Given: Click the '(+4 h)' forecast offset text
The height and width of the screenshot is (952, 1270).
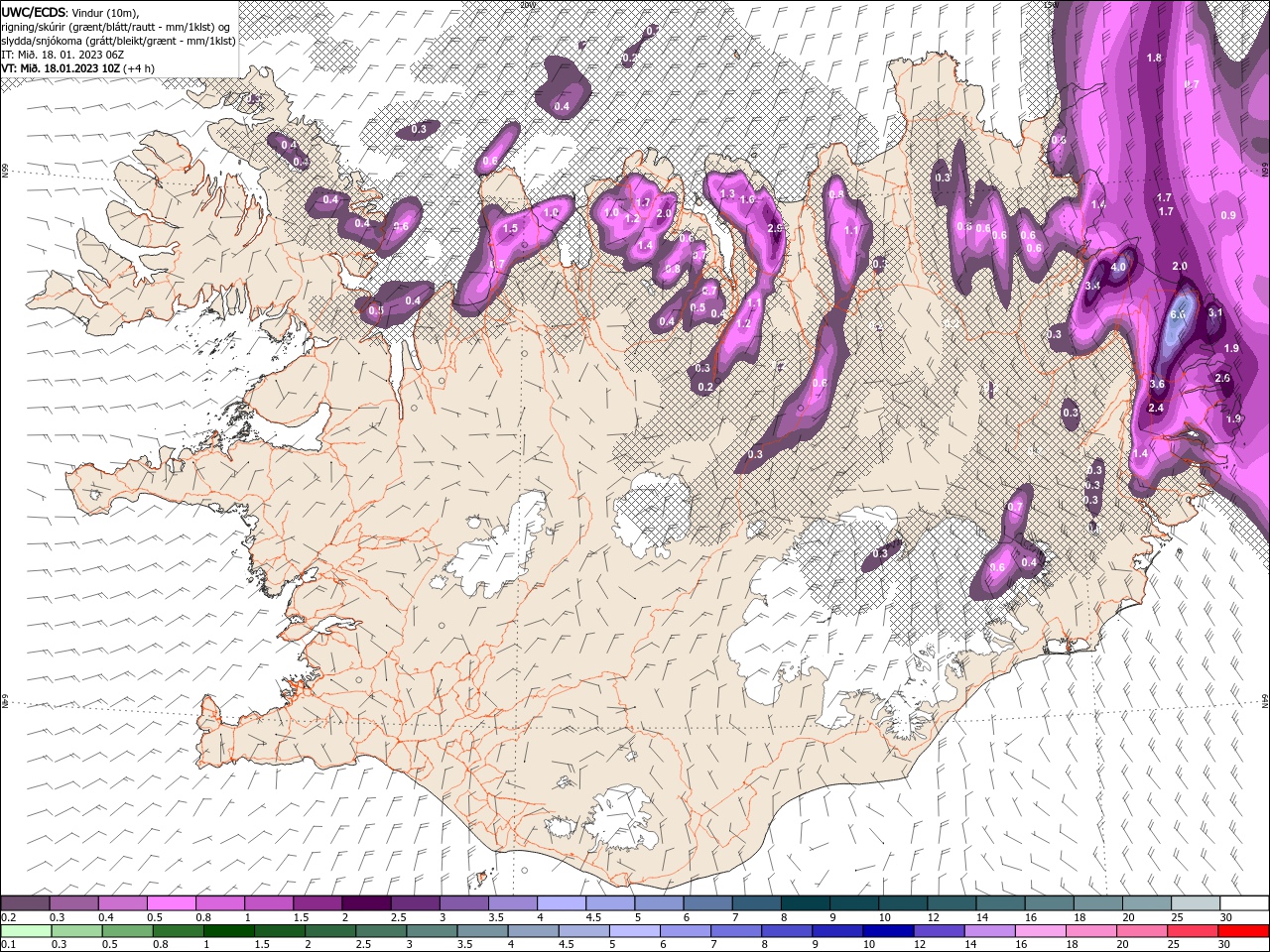Looking at the screenshot, I should 140,68.
